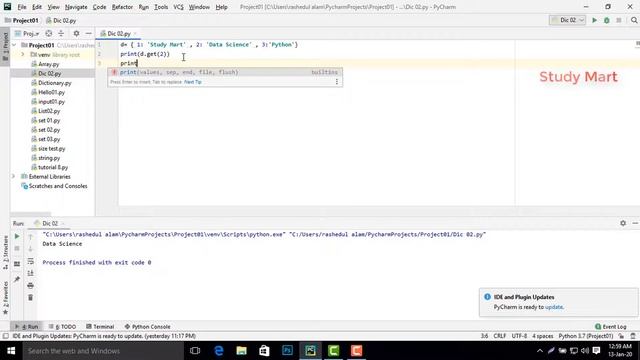This screenshot has width=640, height=360.
Task: Select print completion suggestion
Action: pos(225,72)
